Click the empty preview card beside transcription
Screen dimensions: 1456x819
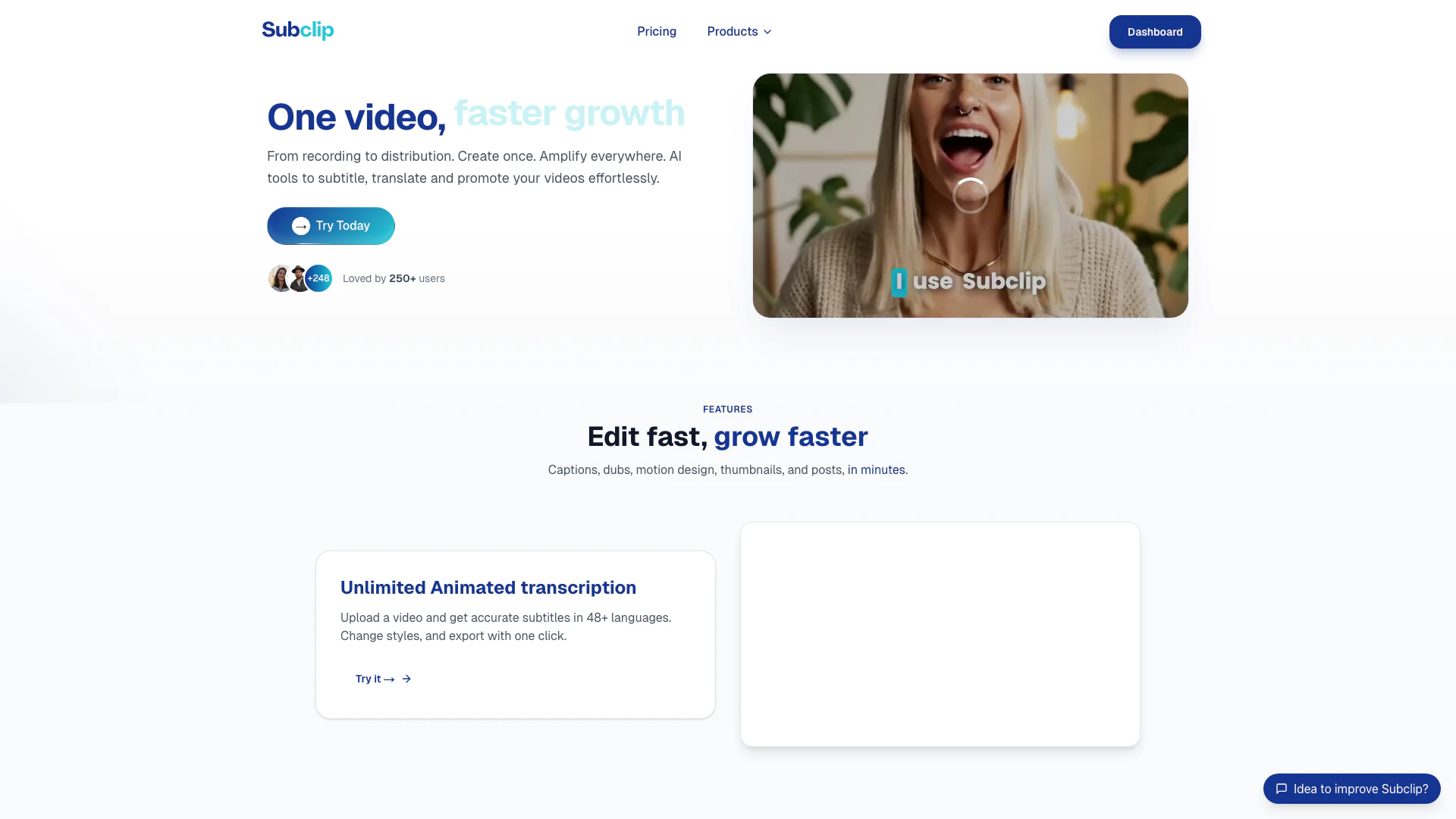coord(940,634)
